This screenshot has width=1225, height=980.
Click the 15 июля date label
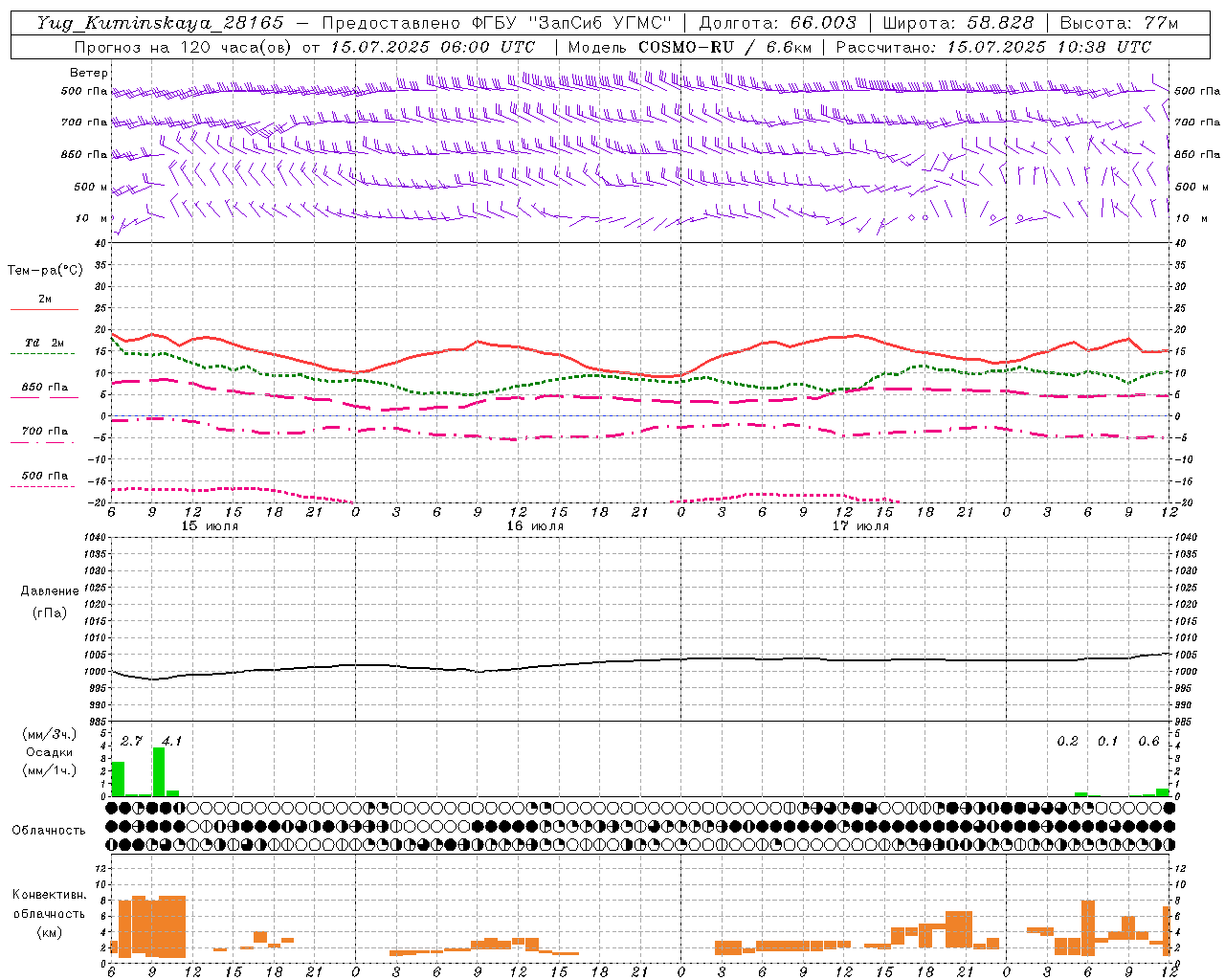click(x=210, y=526)
